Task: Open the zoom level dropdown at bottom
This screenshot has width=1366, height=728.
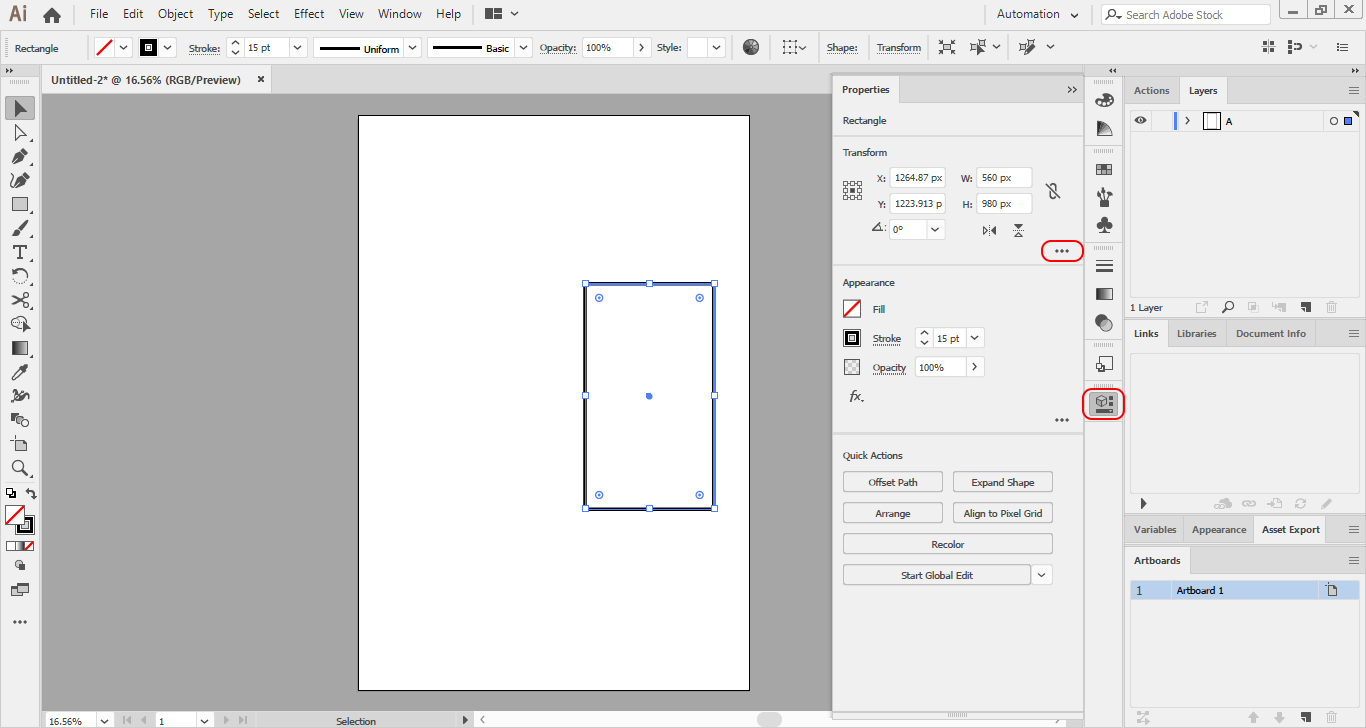Action: [103, 720]
